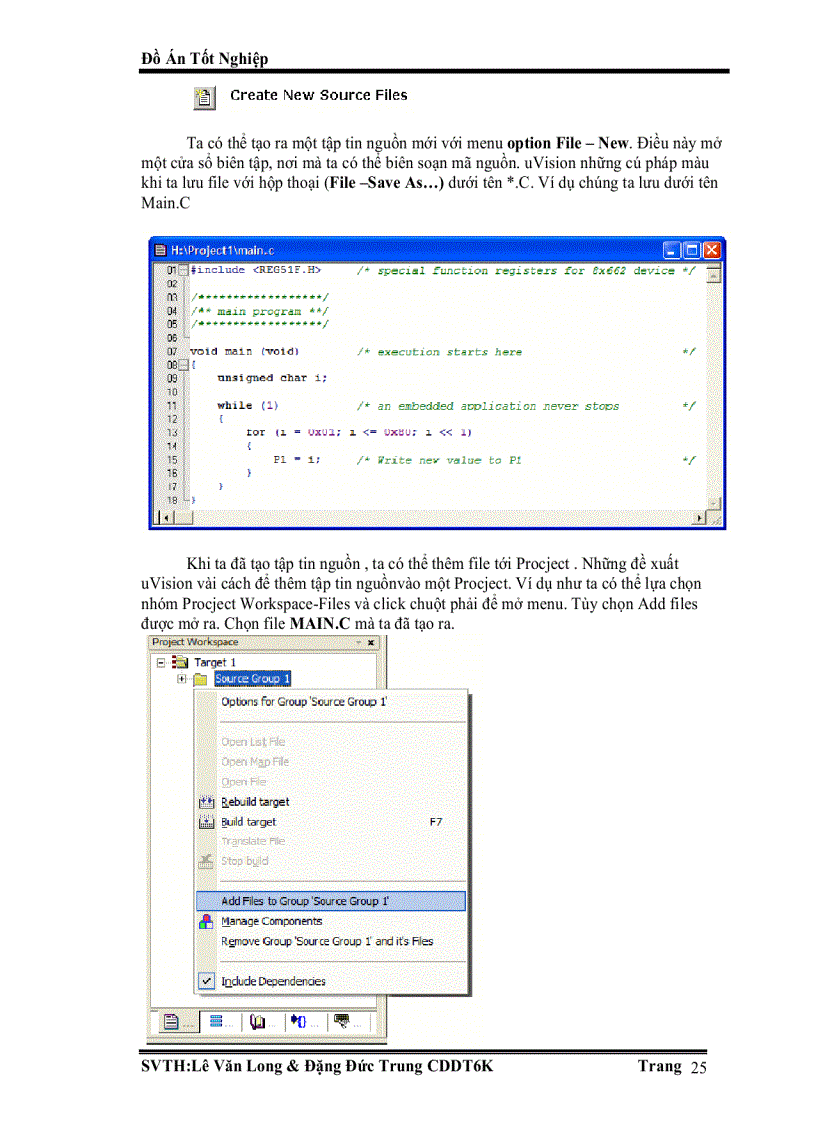Image resolution: width=816 pixels, height=1123 pixels.
Task: Click the Create New Source Files icon
Action: click(x=204, y=97)
